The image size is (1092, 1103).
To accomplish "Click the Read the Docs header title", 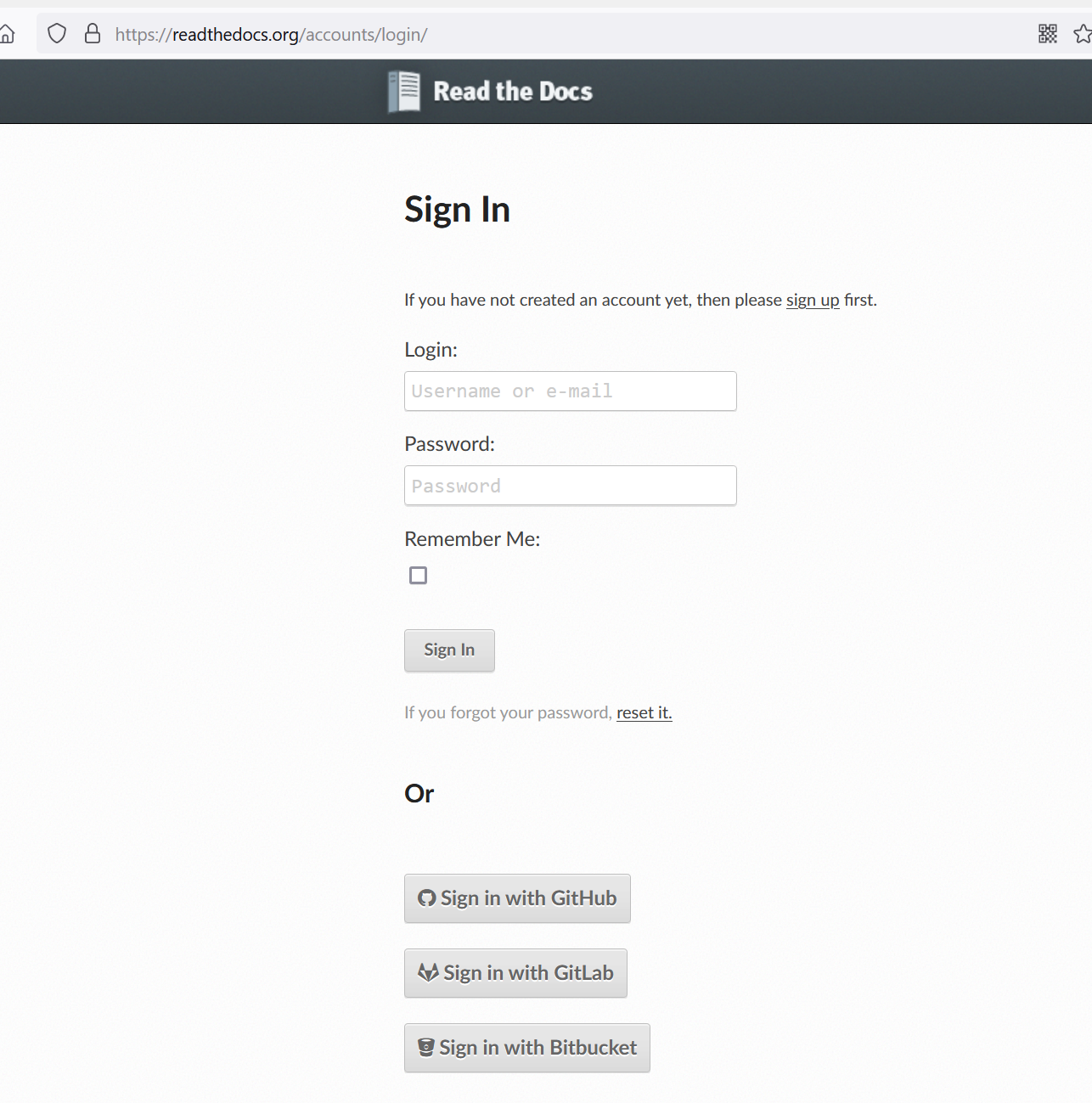I will click(x=513, y=92).
